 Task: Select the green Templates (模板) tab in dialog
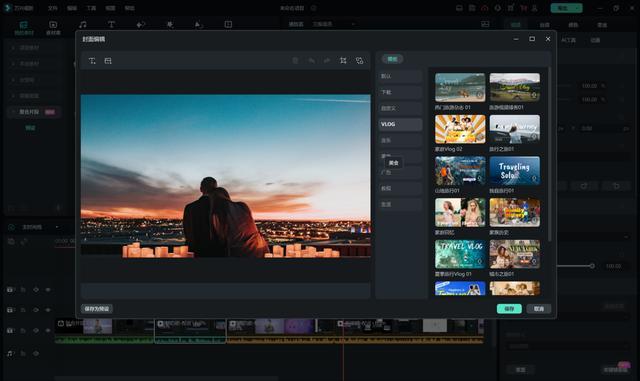(392, 59)
